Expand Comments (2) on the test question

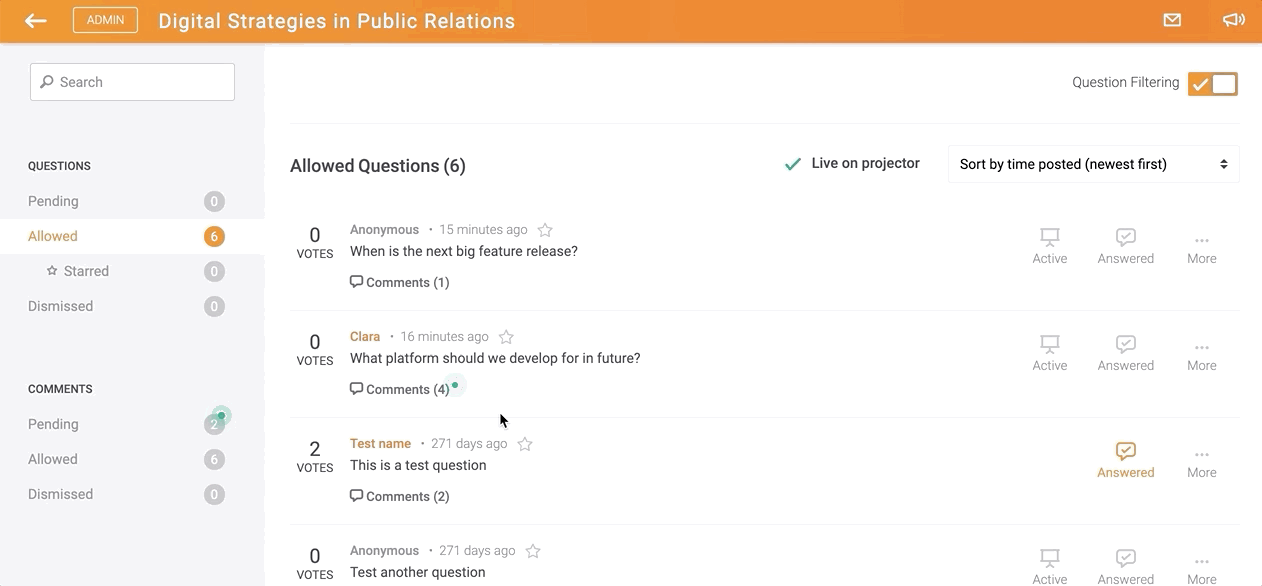pyautogui.click(x=400, y=496)
